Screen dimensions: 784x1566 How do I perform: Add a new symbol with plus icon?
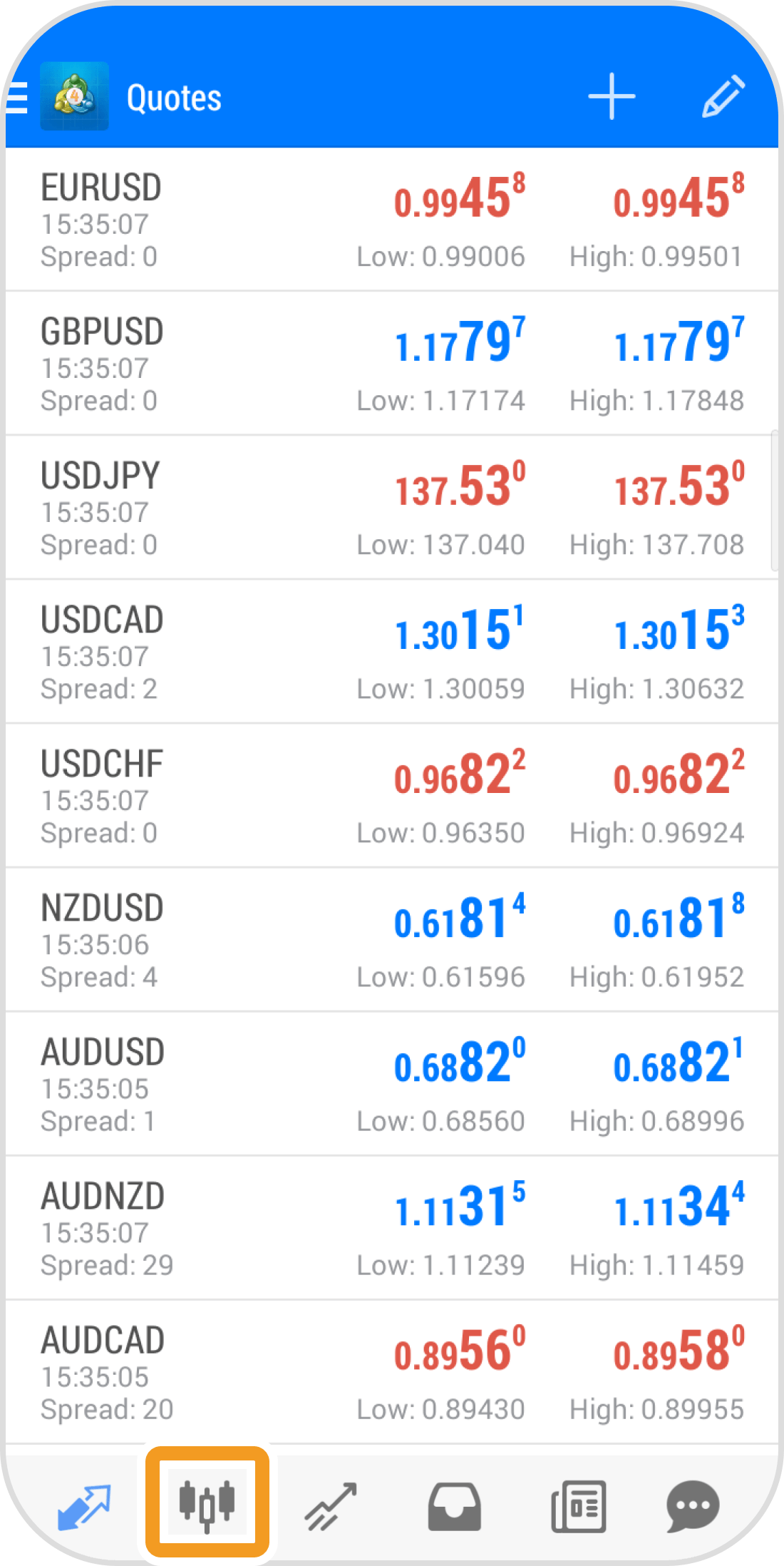[x=612, y=97]
